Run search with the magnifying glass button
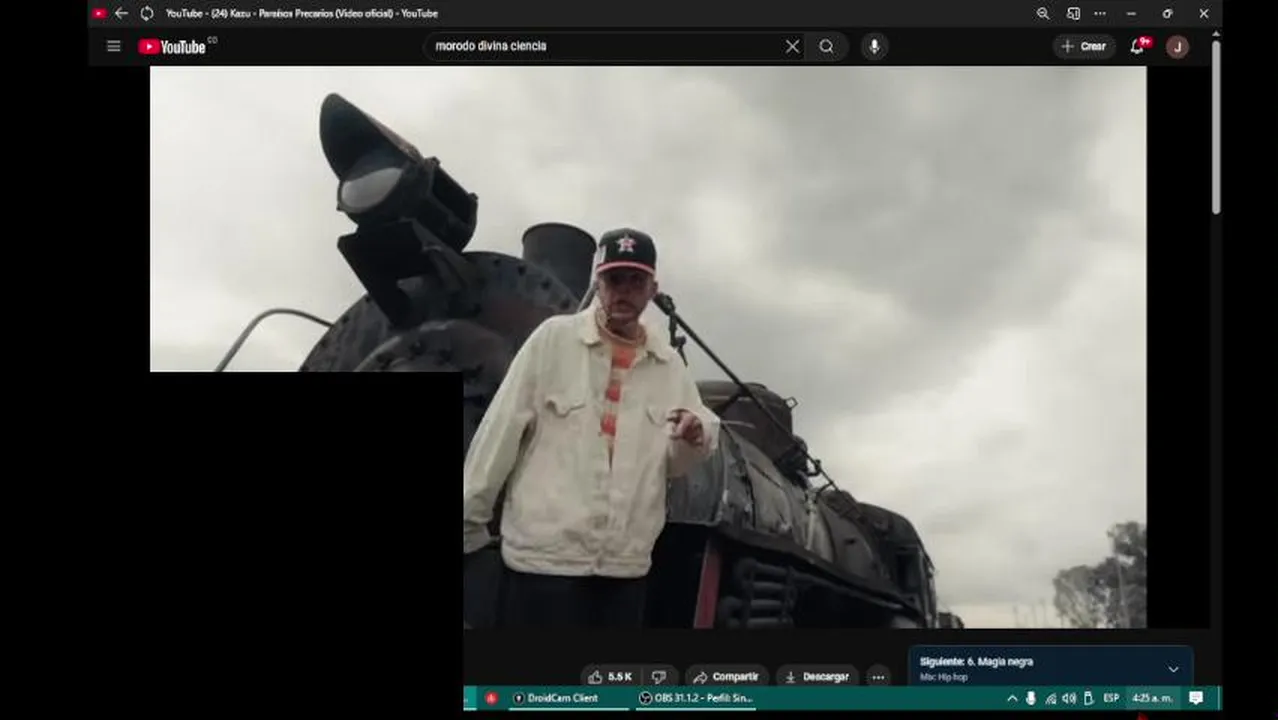Viewport: 1278px width, 720px height. 827,46
